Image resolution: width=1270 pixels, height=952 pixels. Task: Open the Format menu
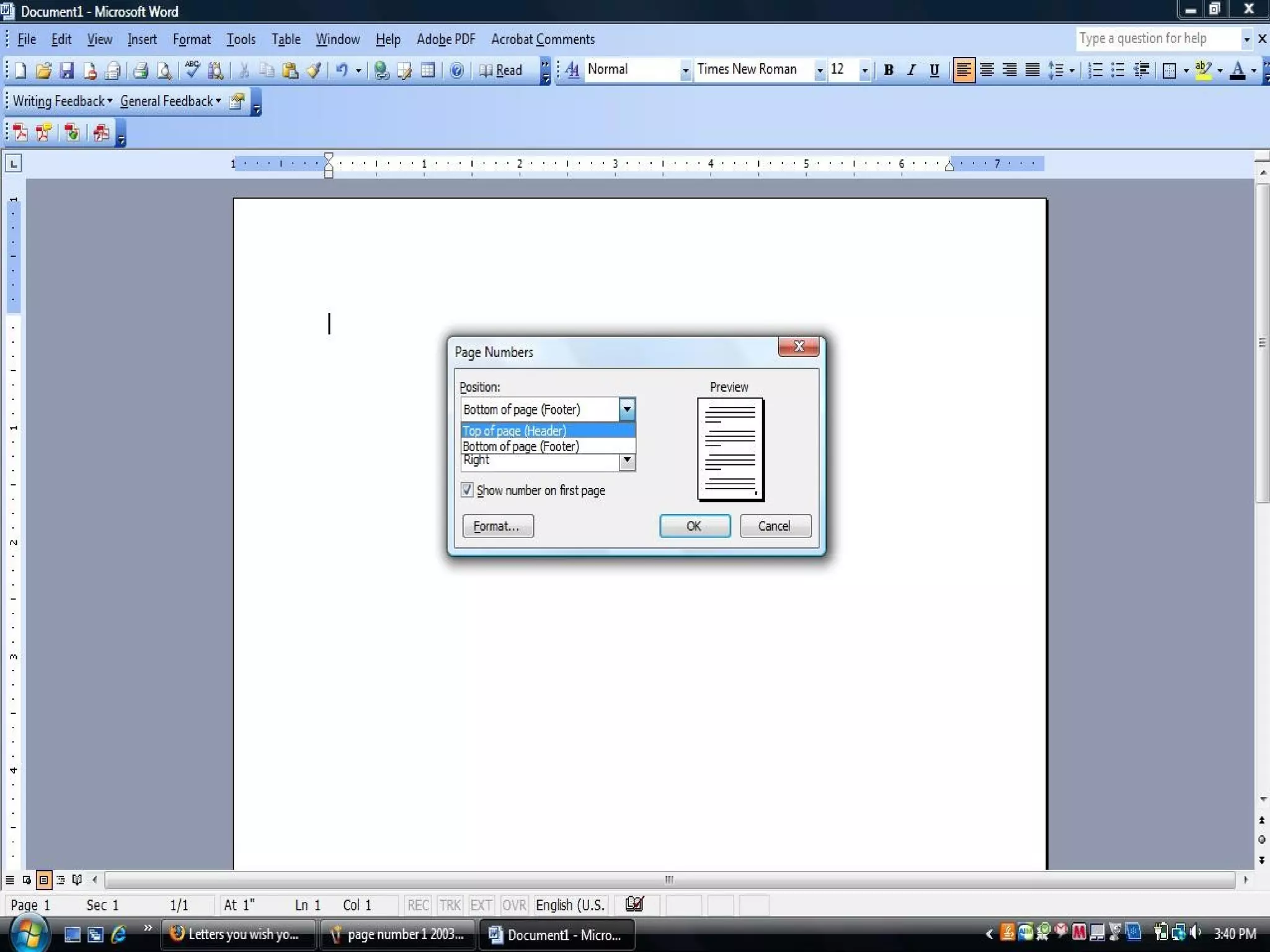[192, 39]
